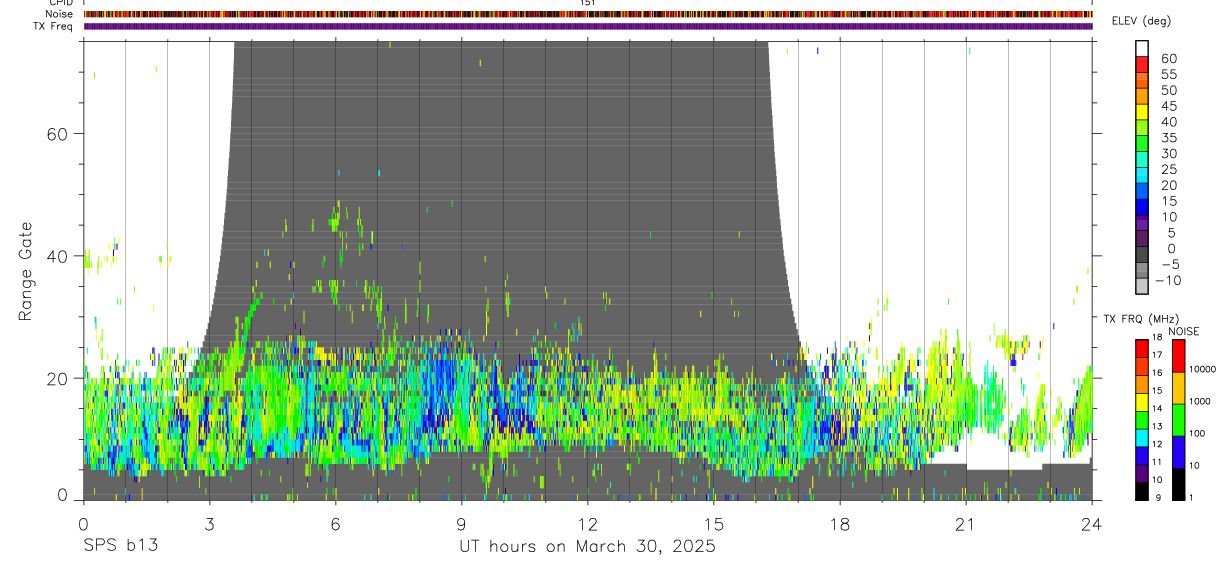Click the '18' tick label on UT hours axis
The image size is (1228, 567).
click(839, 524)
